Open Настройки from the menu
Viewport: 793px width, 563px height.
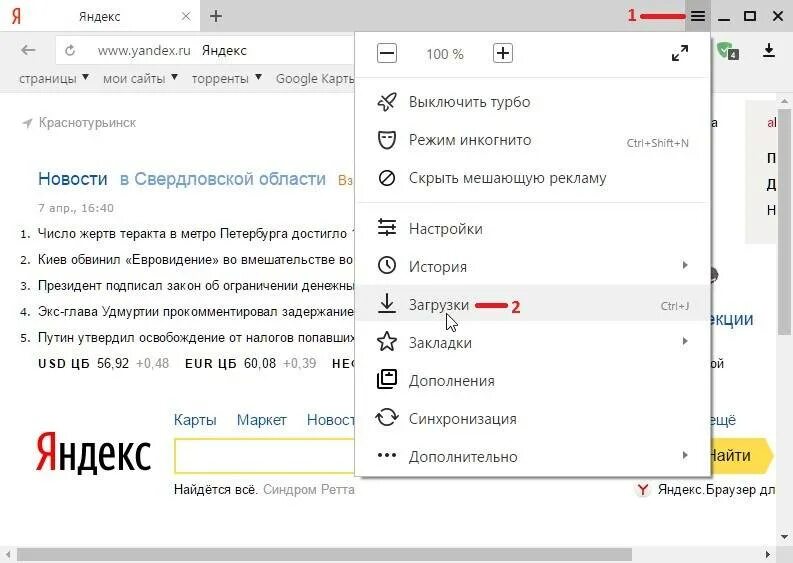click(533, 229)
